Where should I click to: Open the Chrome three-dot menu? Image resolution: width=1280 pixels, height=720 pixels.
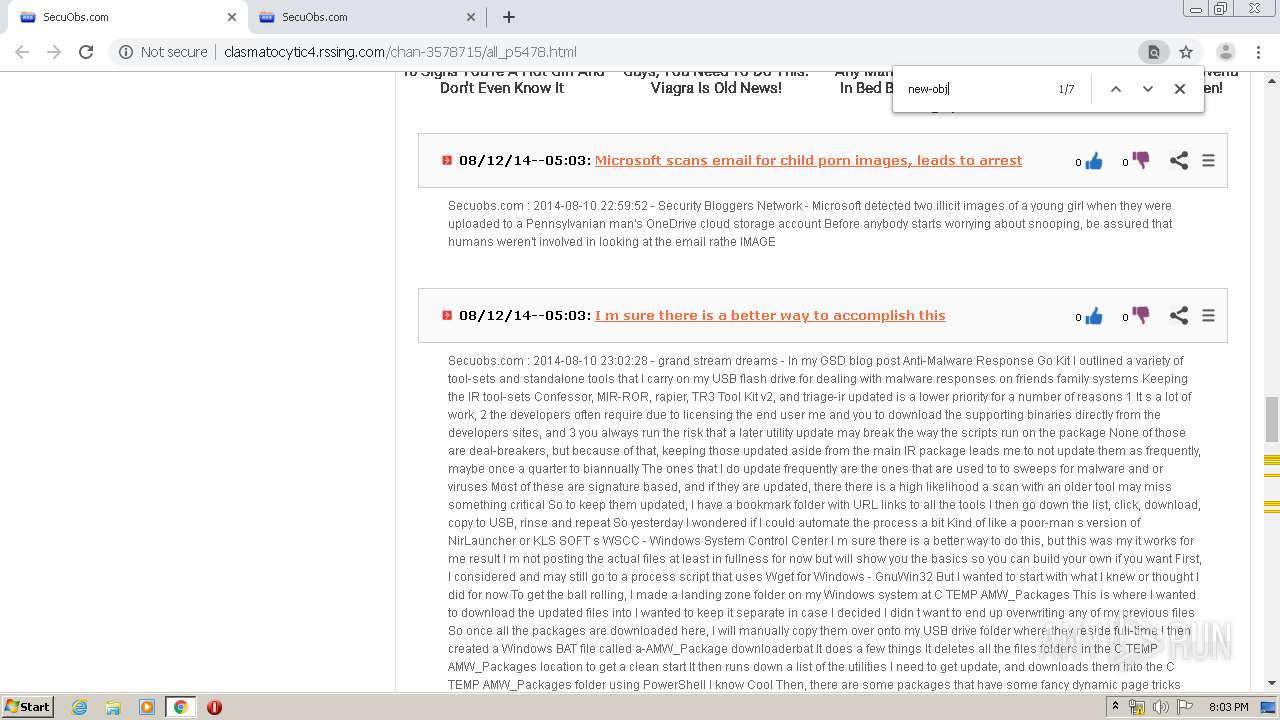(1259, 52)
